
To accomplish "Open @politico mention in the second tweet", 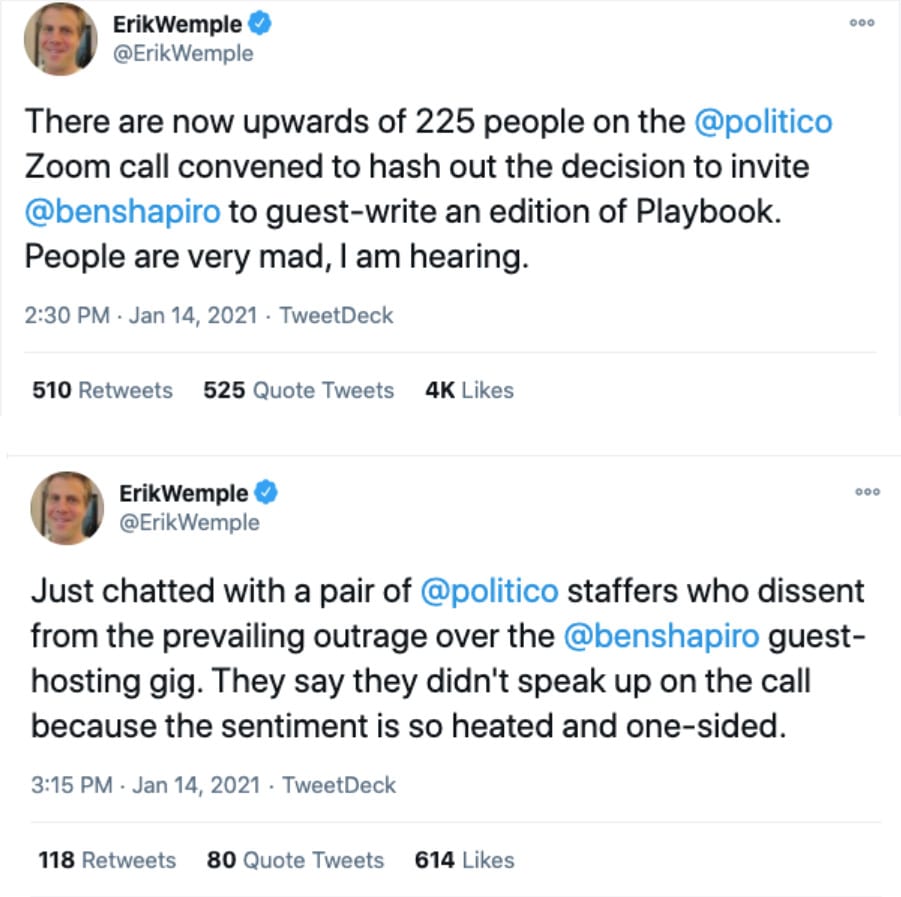I will [x=489, y=590].
